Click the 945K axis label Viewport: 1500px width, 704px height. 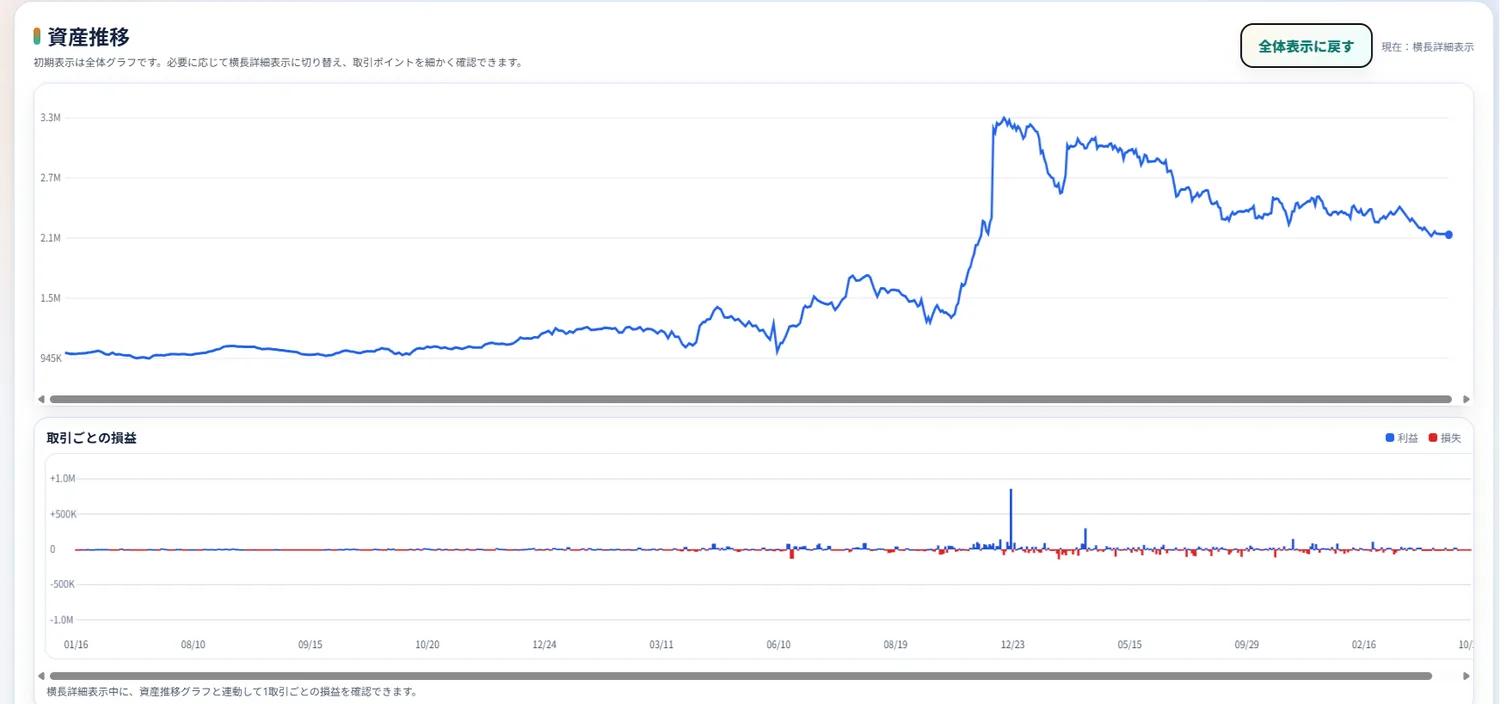click(50, 358)
